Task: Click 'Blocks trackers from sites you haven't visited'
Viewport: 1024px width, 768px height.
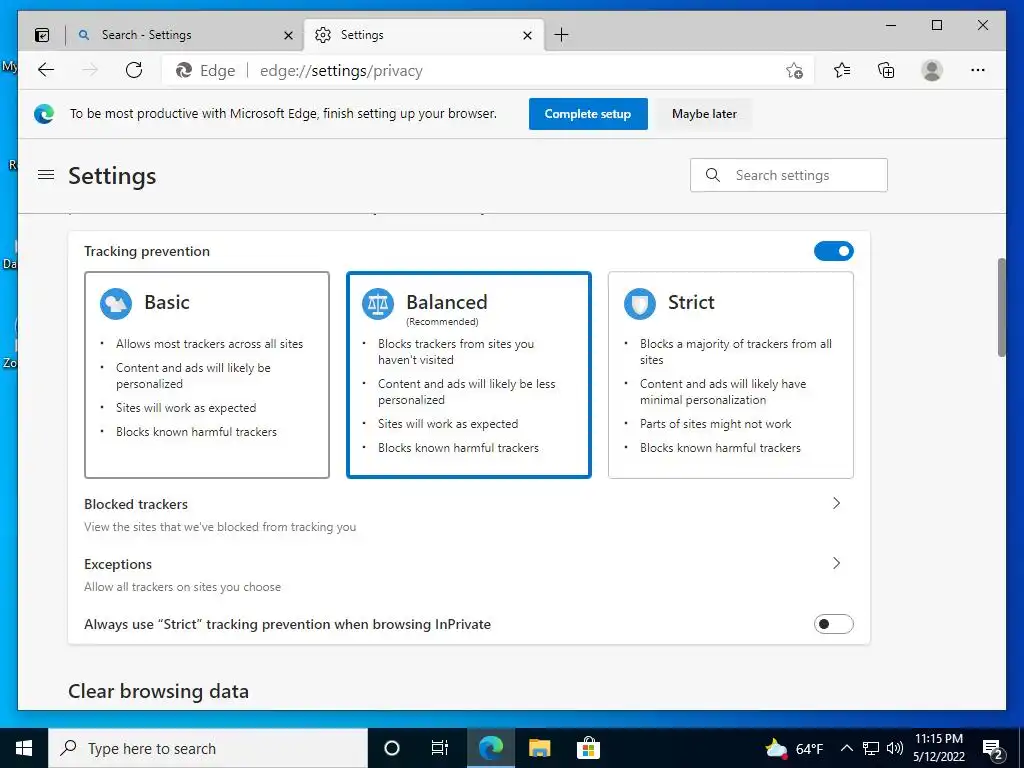Action: pyautogui.click(x=456, y=351)
